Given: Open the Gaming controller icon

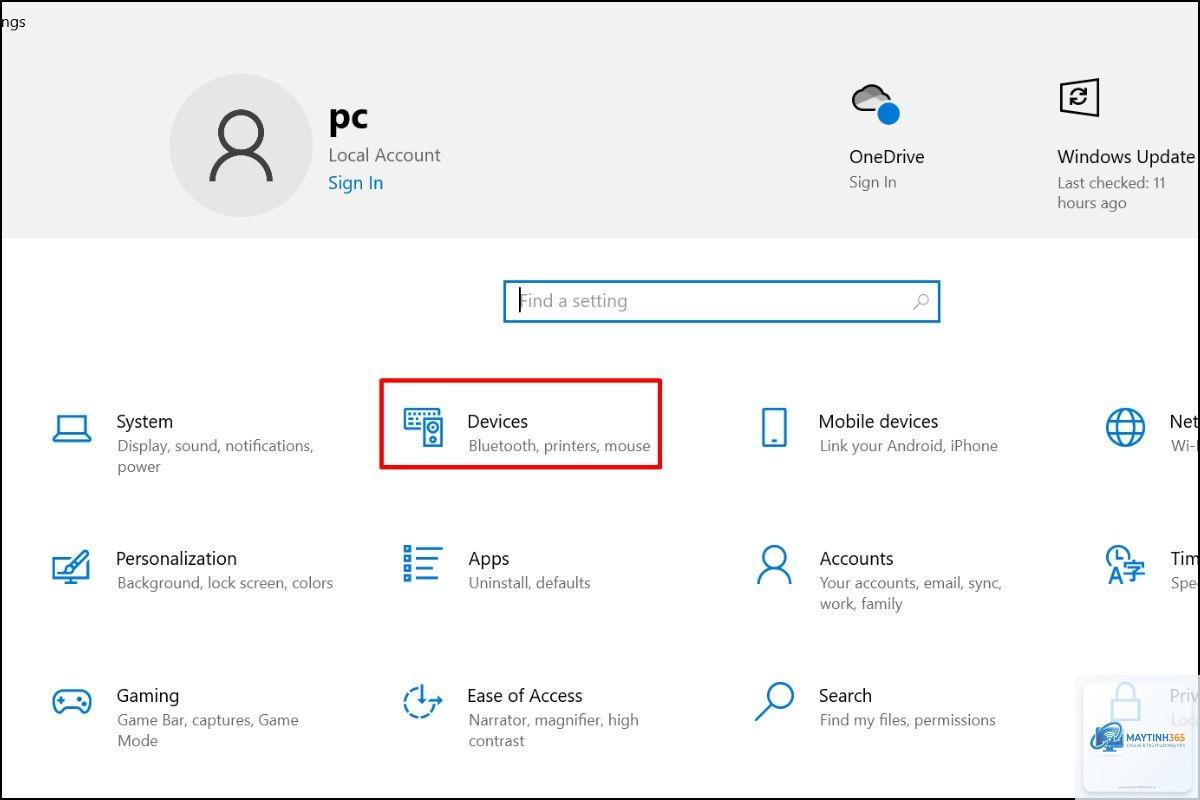Looking at the screenshot, I should click(x=71, y=701).
